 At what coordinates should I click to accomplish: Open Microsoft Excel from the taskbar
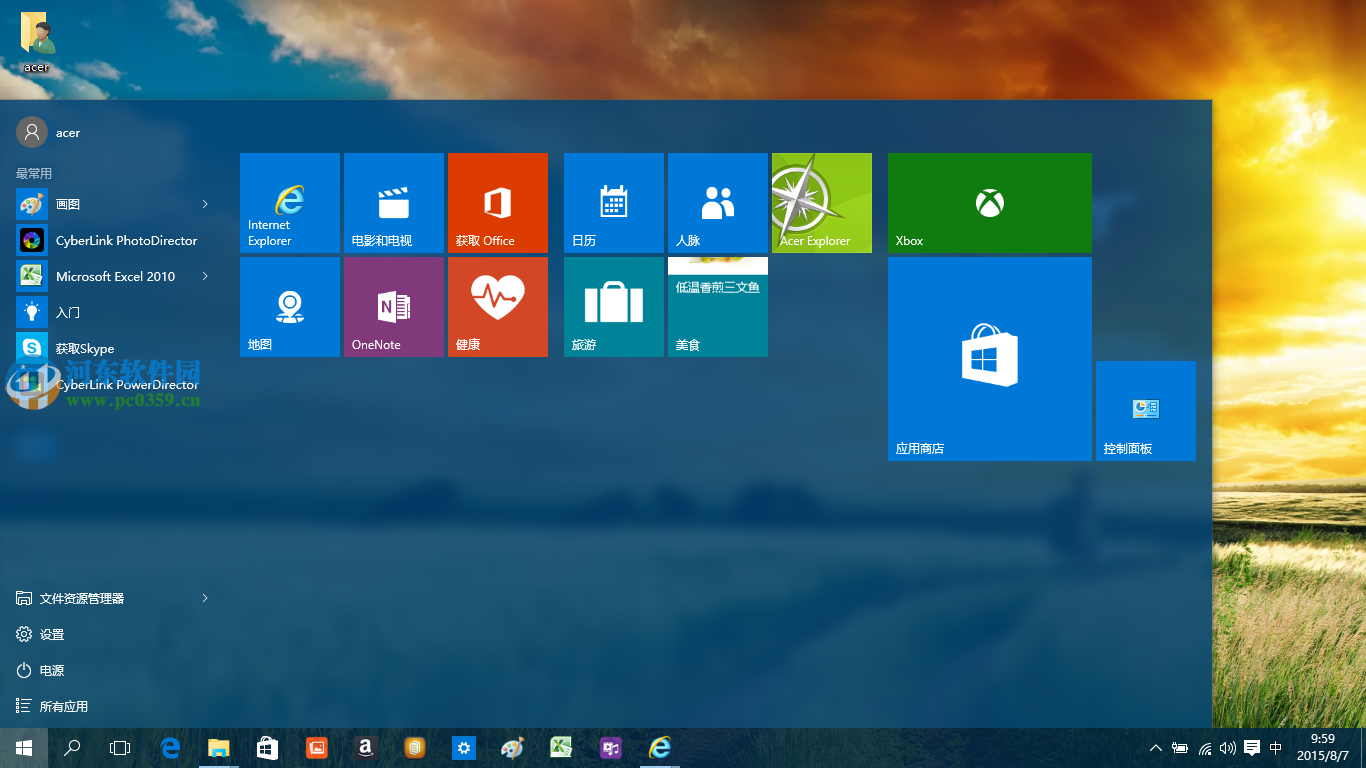point(561,747)
